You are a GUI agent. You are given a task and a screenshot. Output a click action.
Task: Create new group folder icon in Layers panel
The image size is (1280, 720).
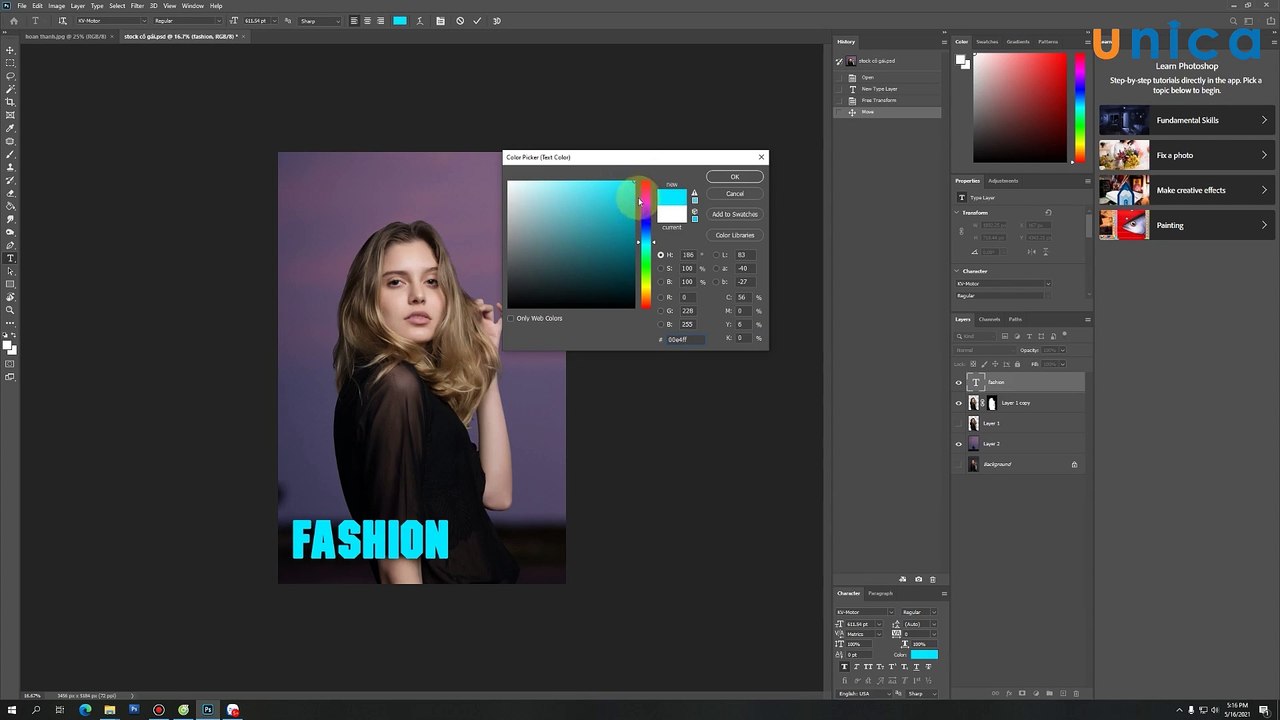pyautogui.click(x=1049, y=693)
